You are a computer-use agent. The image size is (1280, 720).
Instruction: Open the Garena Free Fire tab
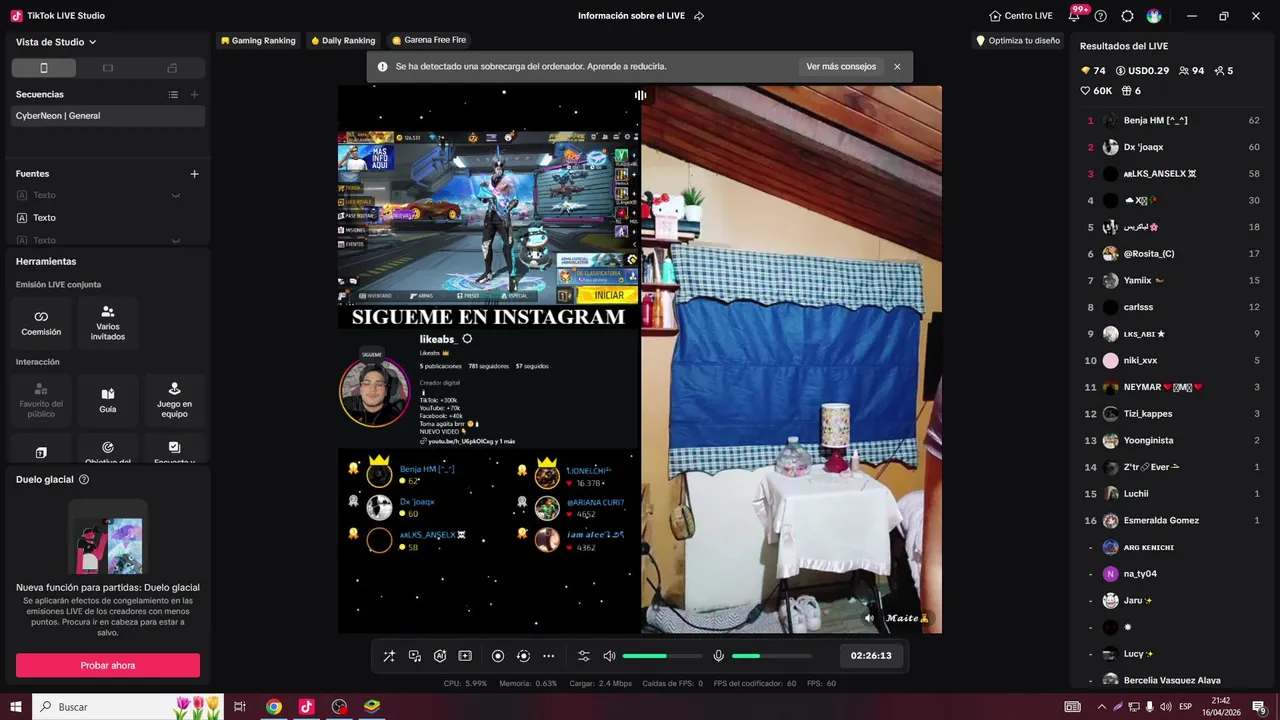click(429, 40)
